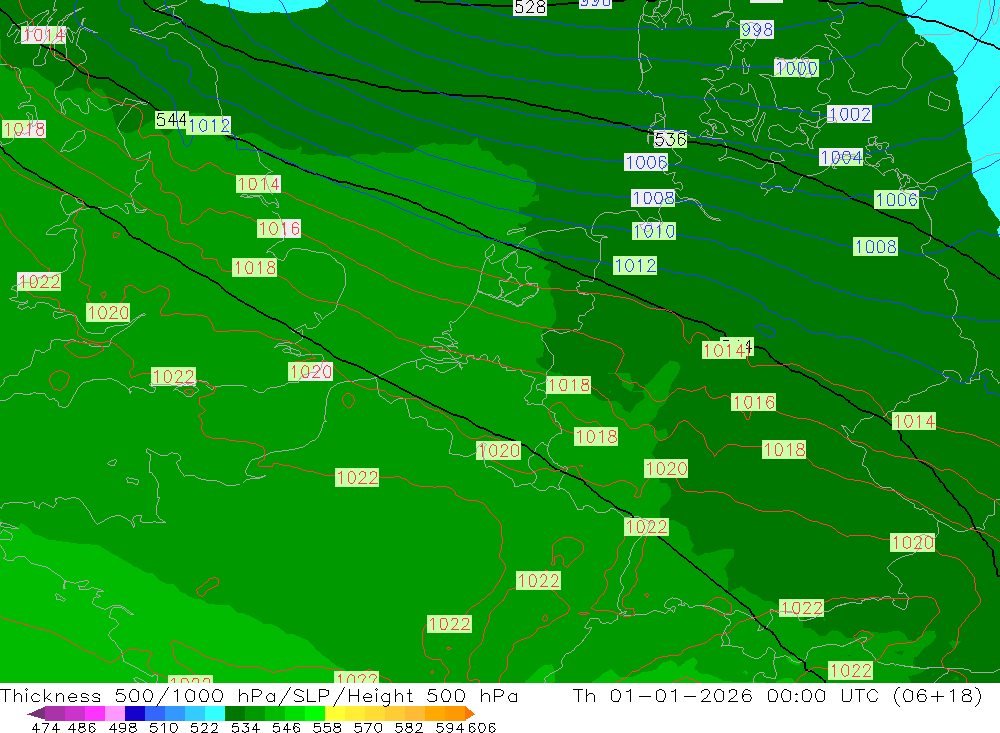Click the 998 isobar label
This screenshot has height=733, width=1000.
[756, 29]
